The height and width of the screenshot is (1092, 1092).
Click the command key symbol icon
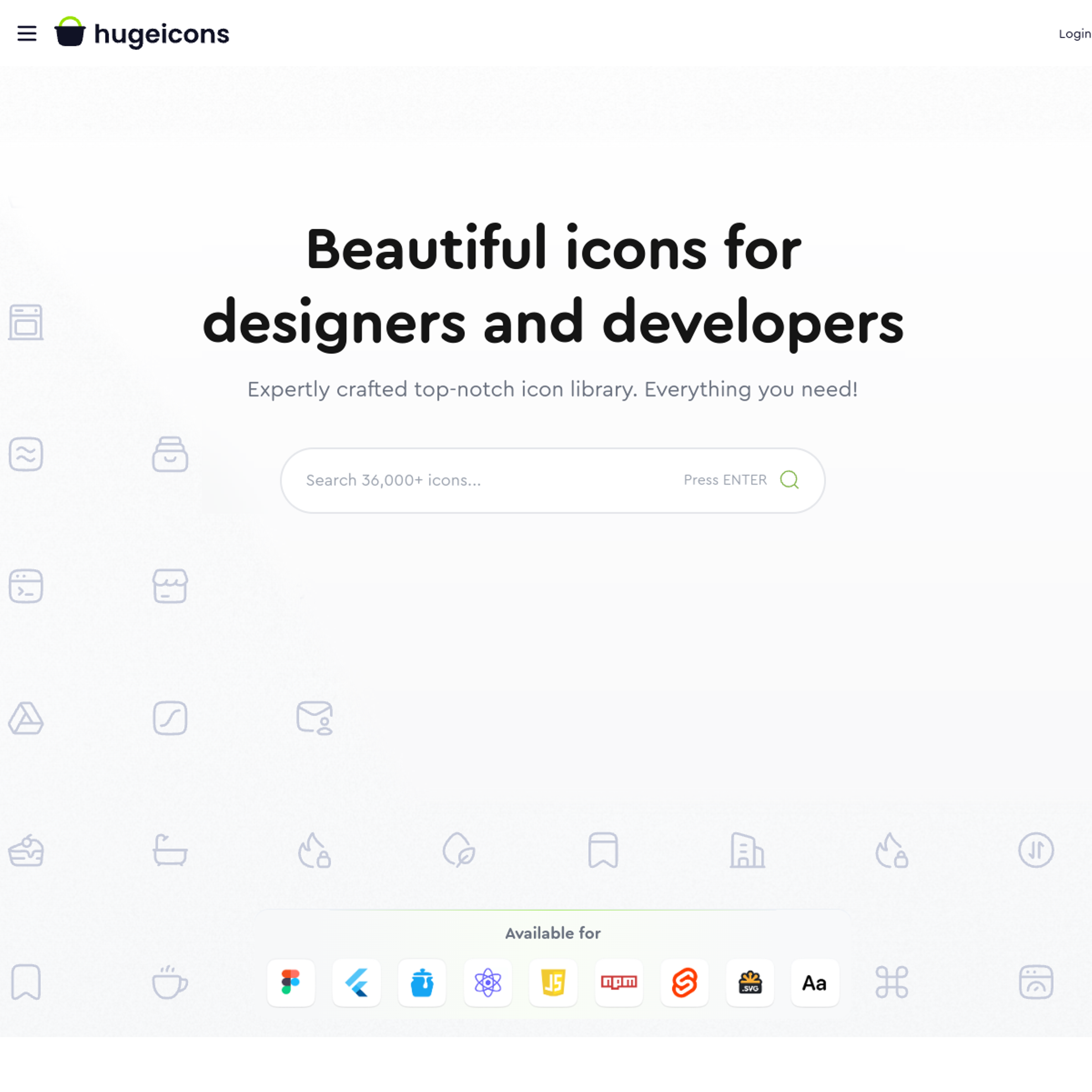coord(892,982)
